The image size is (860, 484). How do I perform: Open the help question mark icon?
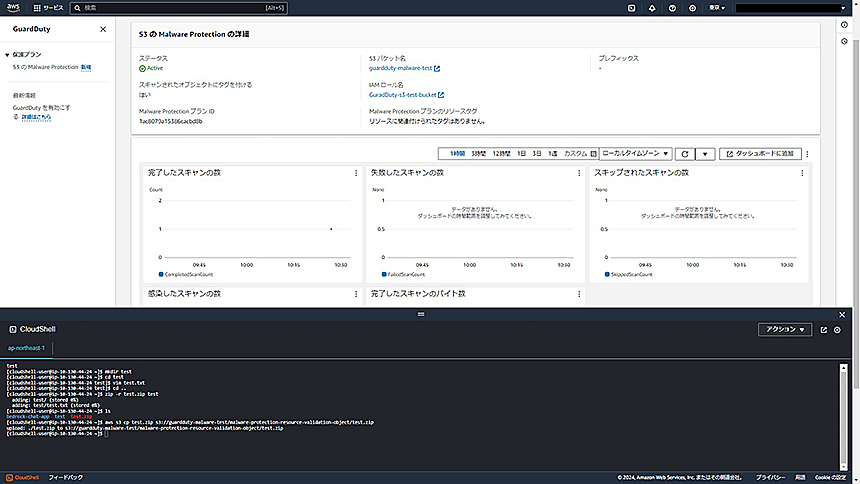(672, 8)
